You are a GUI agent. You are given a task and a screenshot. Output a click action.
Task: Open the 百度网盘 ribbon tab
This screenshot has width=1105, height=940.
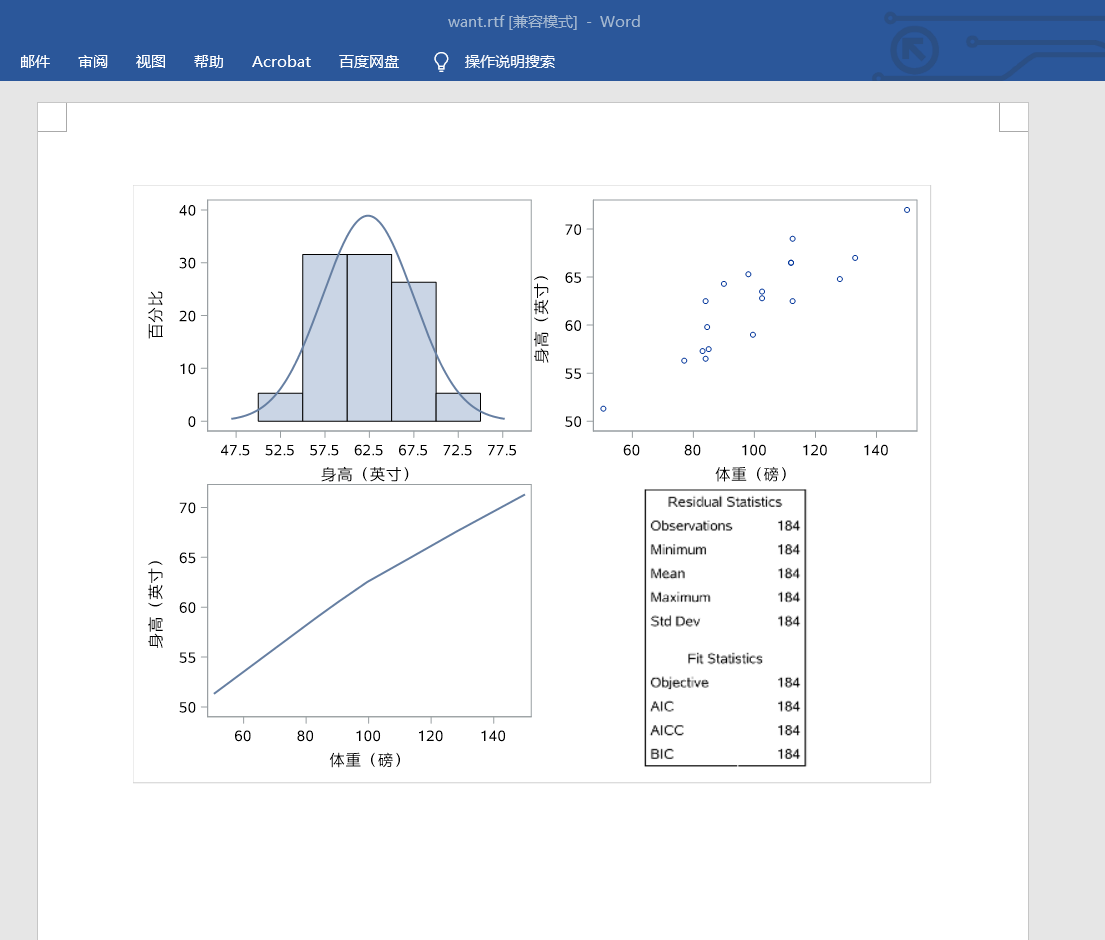pos(367,61)
